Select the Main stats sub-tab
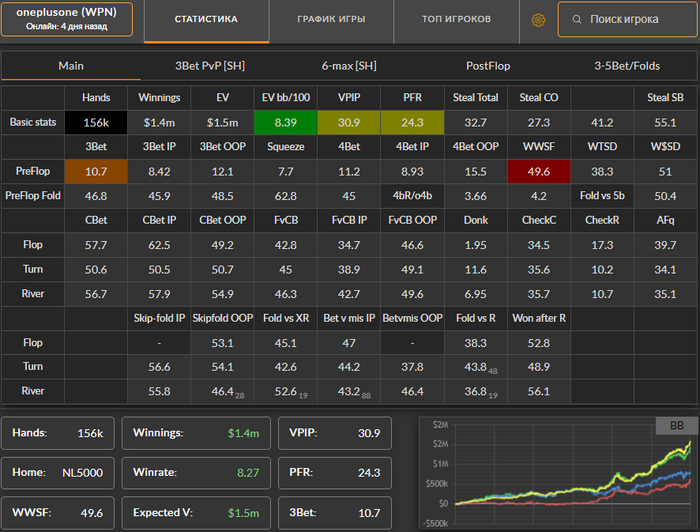 coord(71,66)
